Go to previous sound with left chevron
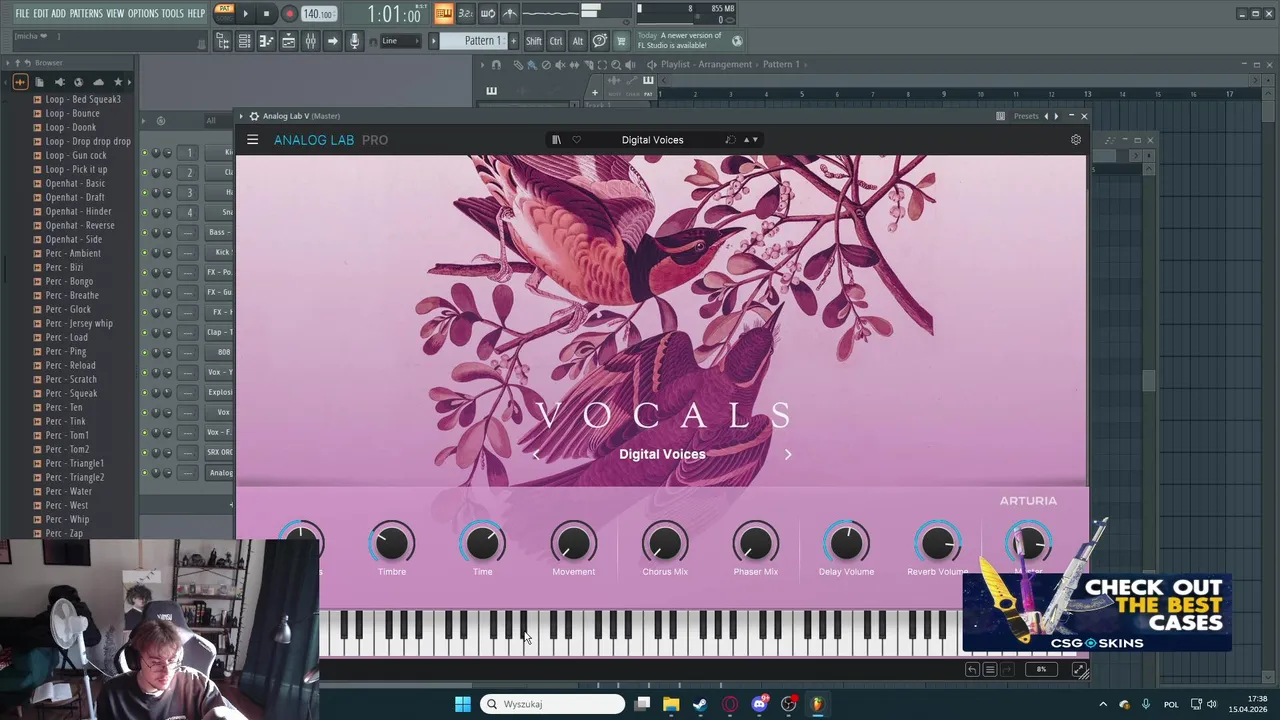The height and width of the screenshot is (720, 1280). [536, 454]
